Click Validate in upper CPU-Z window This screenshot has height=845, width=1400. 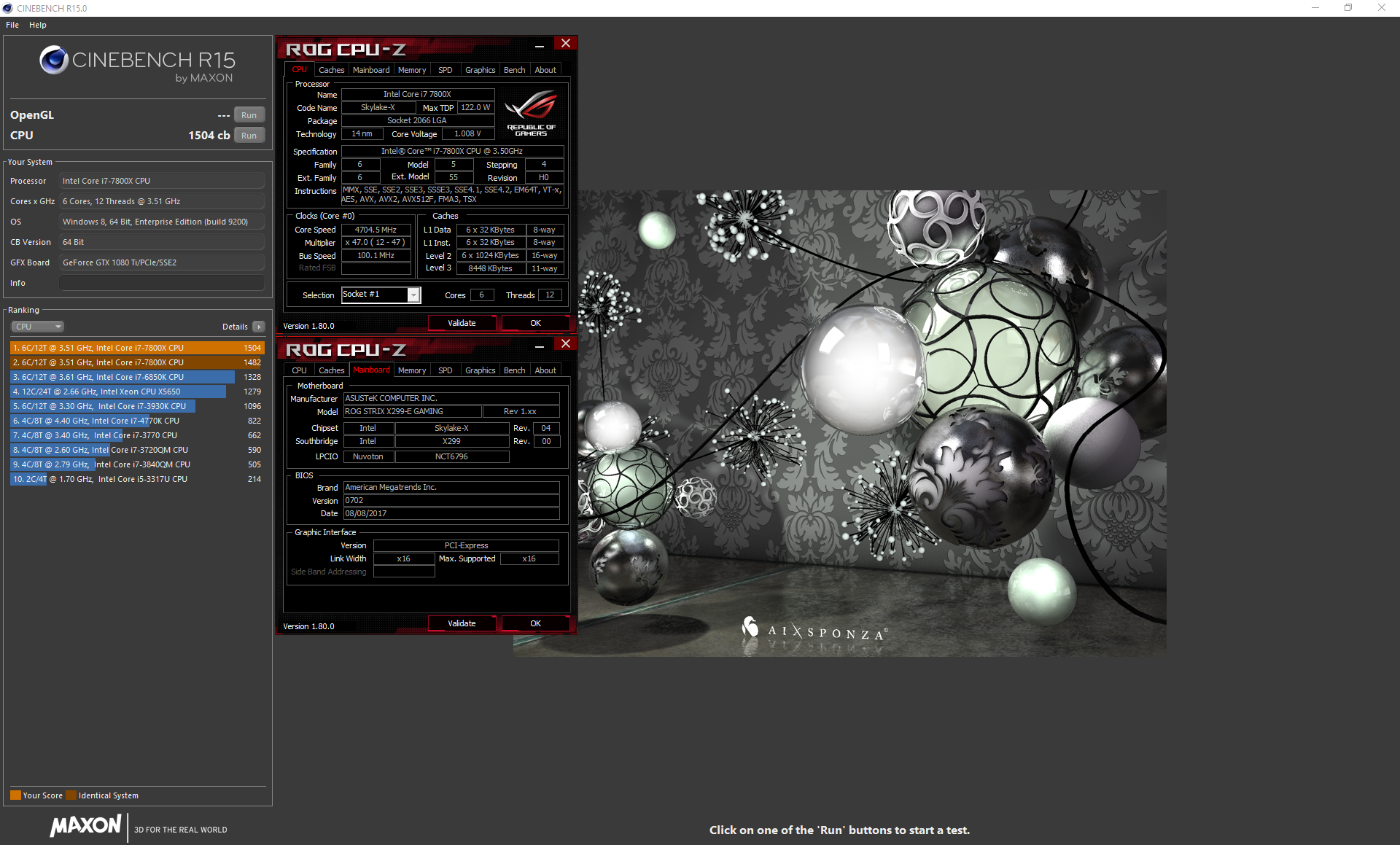coord(462,323)
